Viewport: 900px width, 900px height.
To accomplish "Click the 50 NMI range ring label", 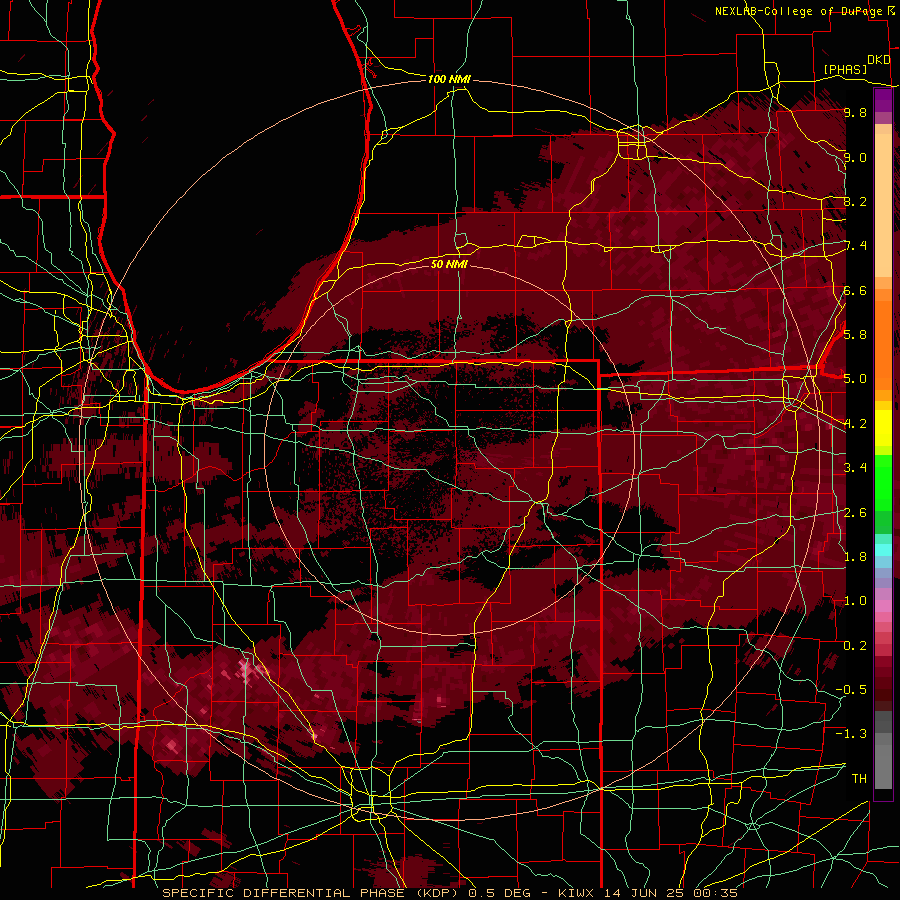I will 449,264.
